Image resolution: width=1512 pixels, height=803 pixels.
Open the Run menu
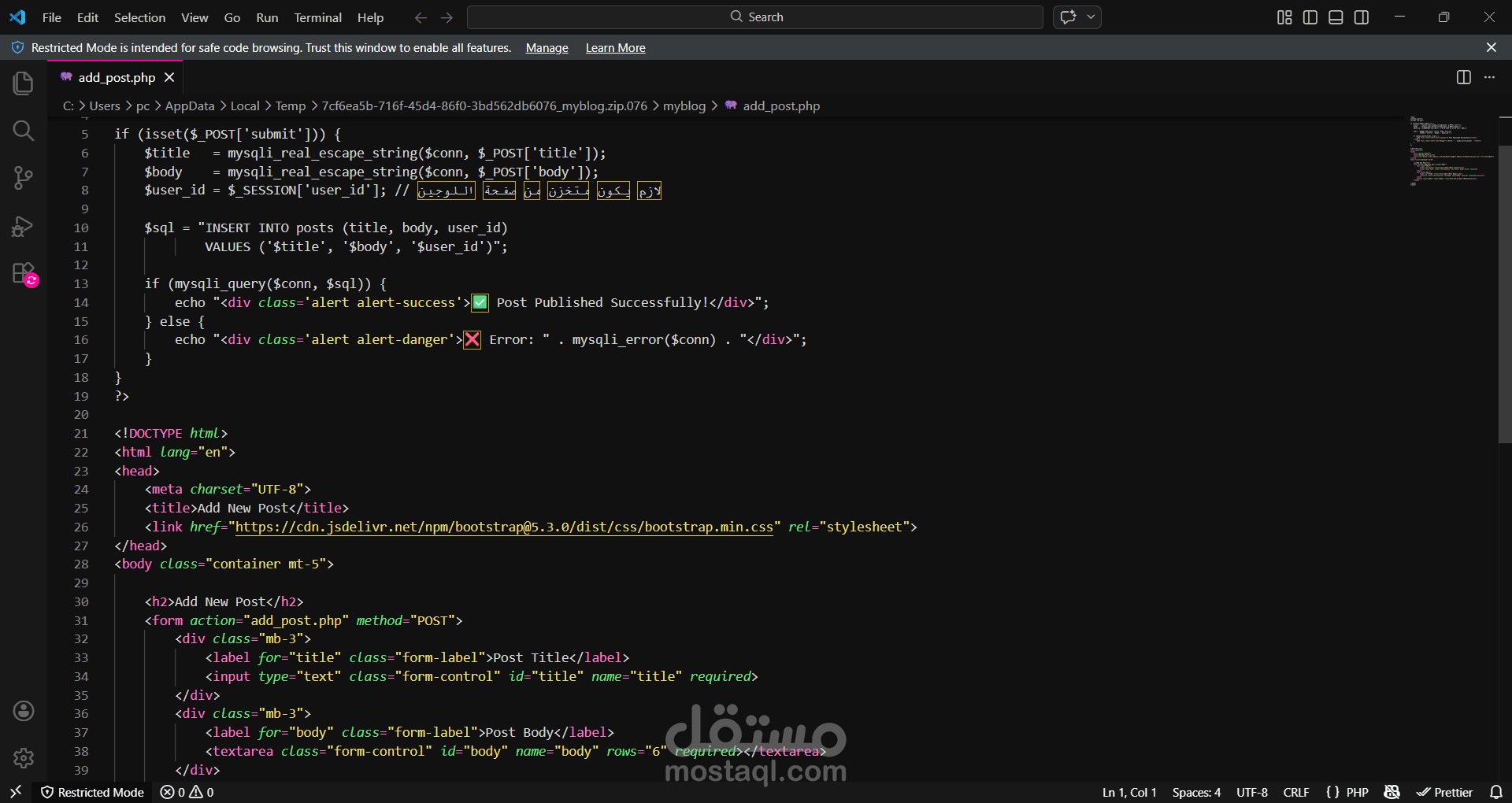pos(267,17)
